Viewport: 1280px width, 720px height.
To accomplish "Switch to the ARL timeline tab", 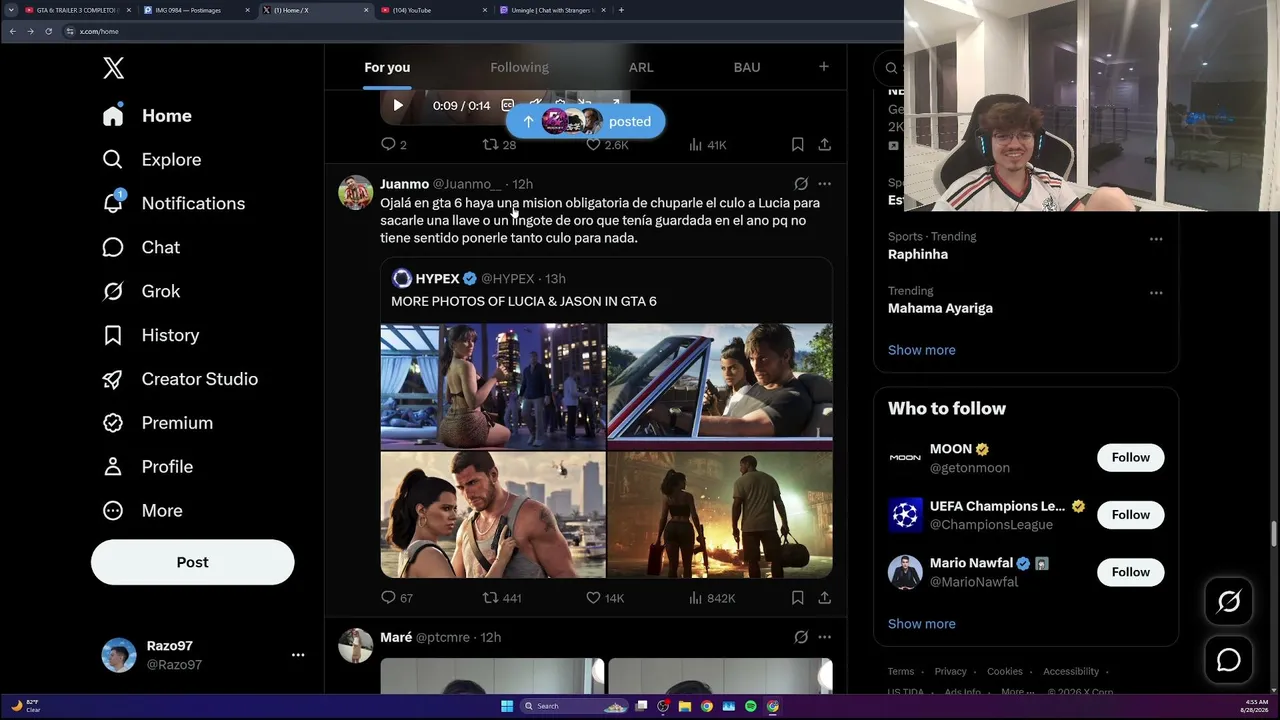I will 641,67.
